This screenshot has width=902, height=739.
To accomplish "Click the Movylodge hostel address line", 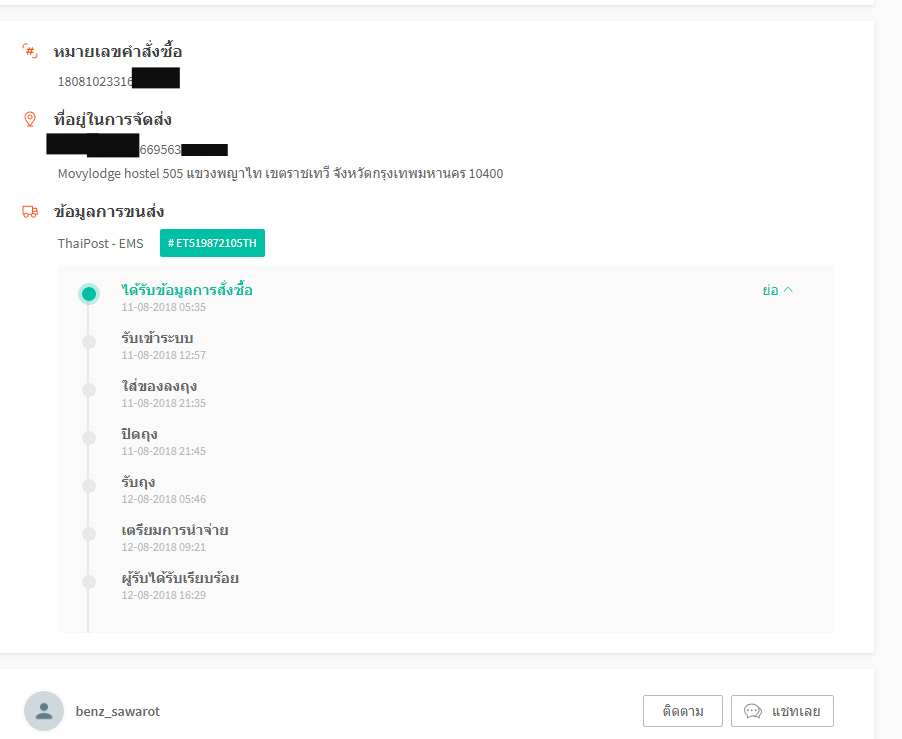I will (x=280, y=173).
